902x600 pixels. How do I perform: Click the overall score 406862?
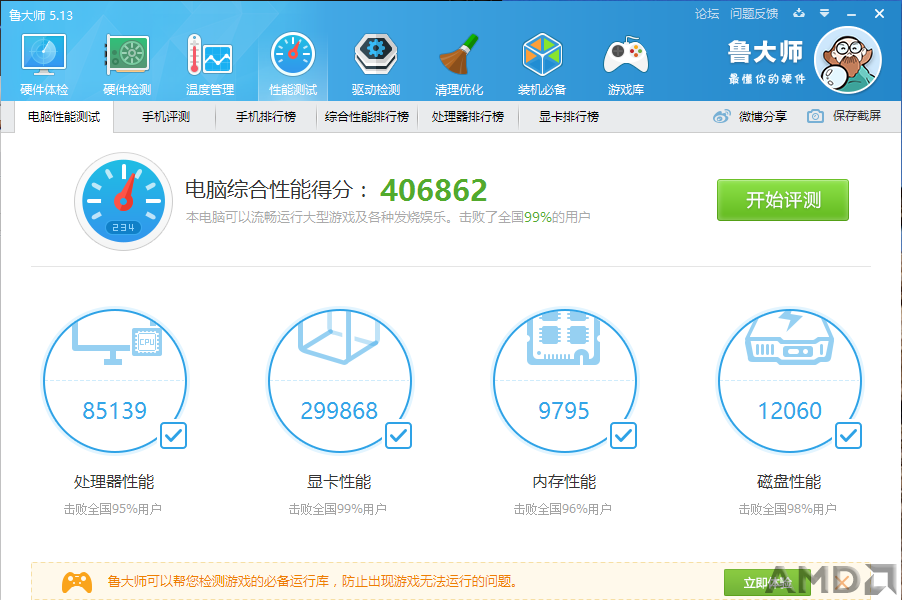click(434, 190)
